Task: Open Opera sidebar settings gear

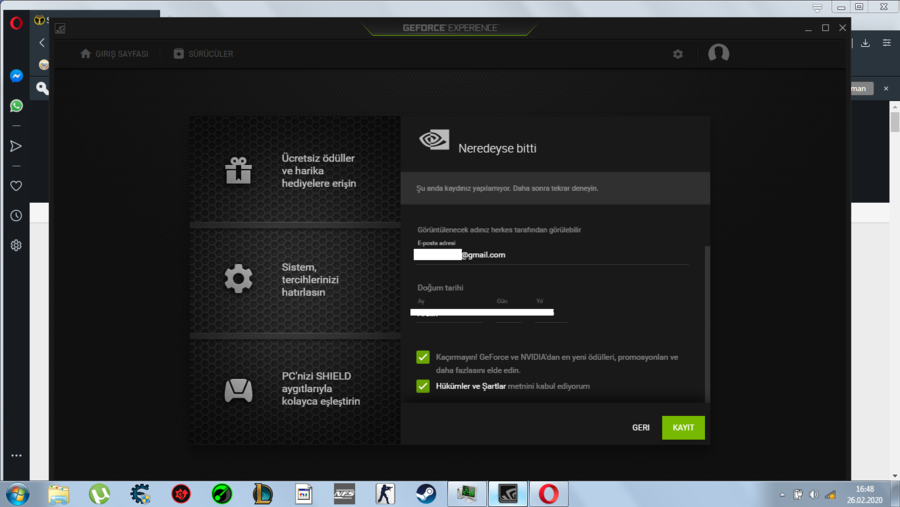Action: [16, 245]
